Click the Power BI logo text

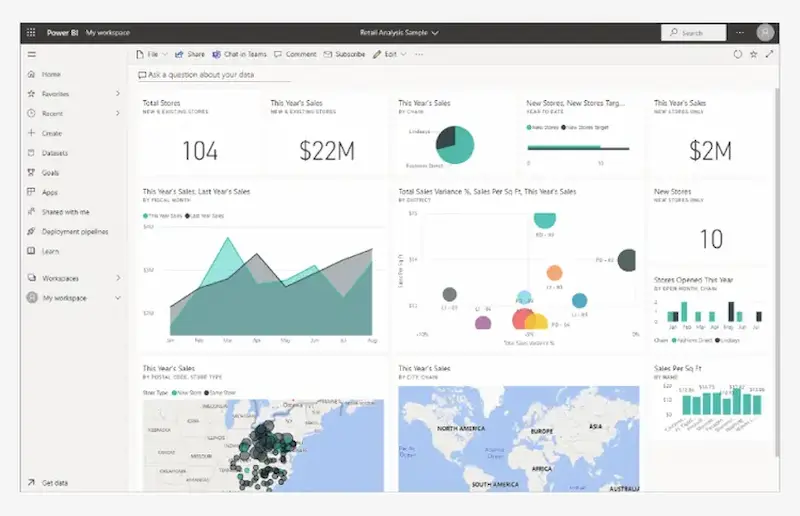(62, 33)
